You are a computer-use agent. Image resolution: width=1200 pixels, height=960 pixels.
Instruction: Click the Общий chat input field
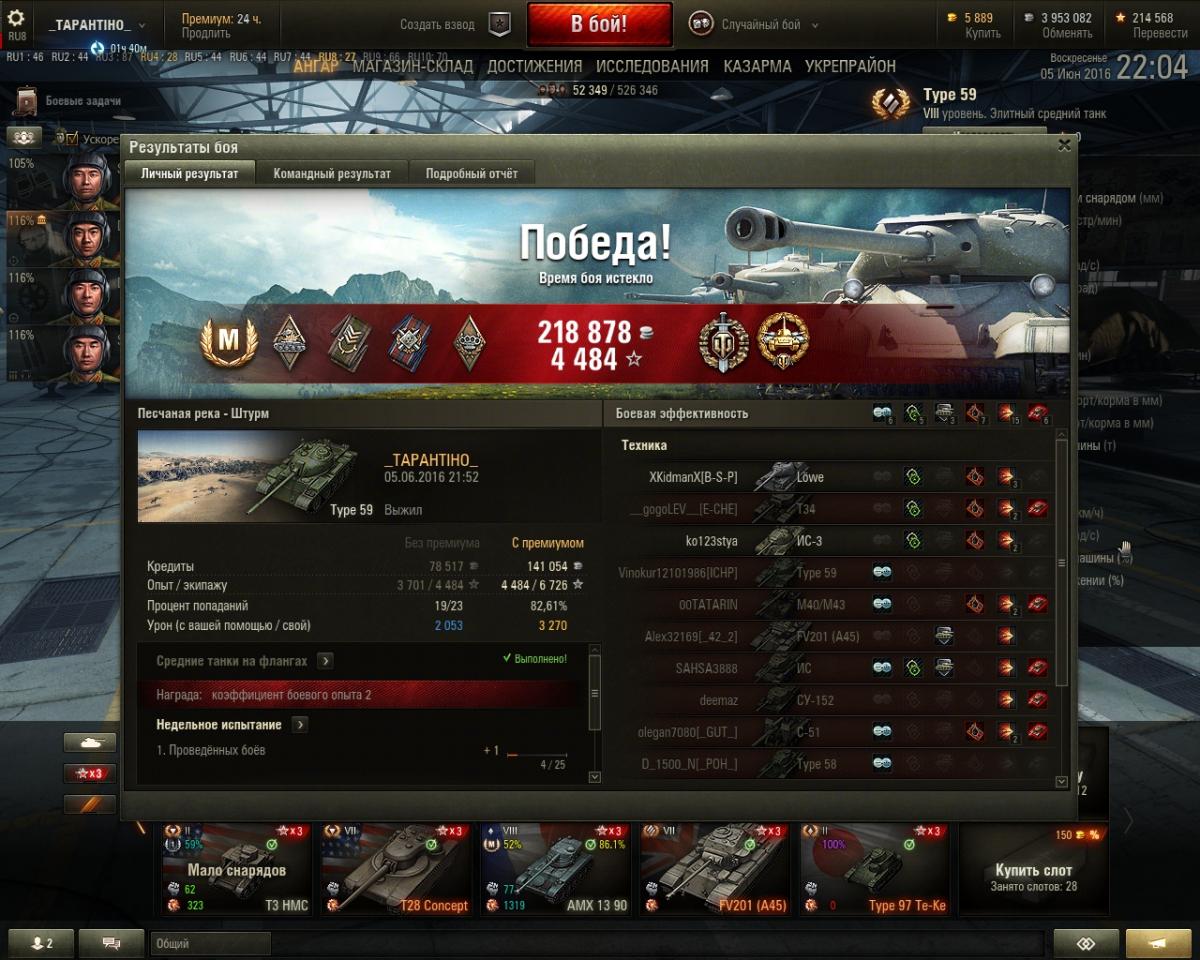(210, 943)
